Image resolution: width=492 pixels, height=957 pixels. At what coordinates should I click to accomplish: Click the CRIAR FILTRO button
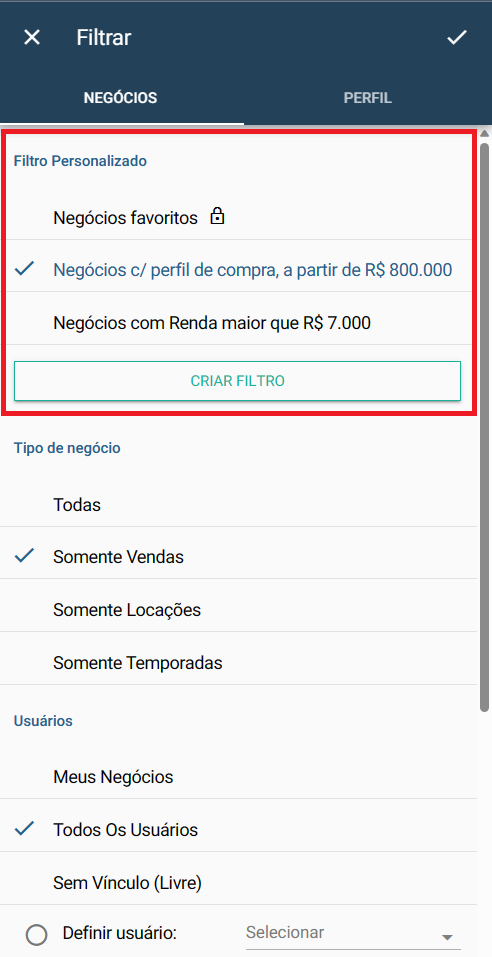tap(237, 381)
